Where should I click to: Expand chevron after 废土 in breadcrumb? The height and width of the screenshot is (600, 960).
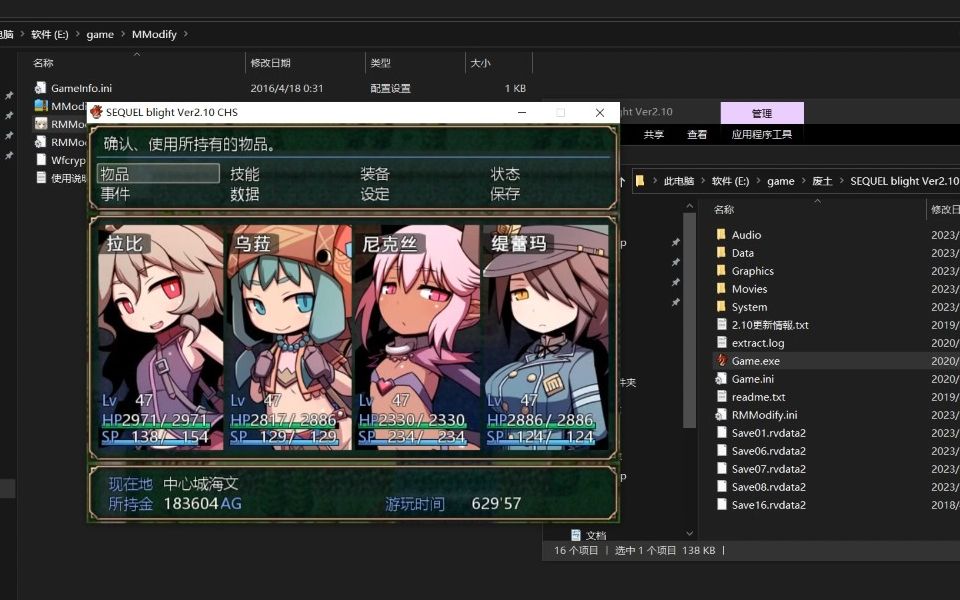(x=841, y=181)
